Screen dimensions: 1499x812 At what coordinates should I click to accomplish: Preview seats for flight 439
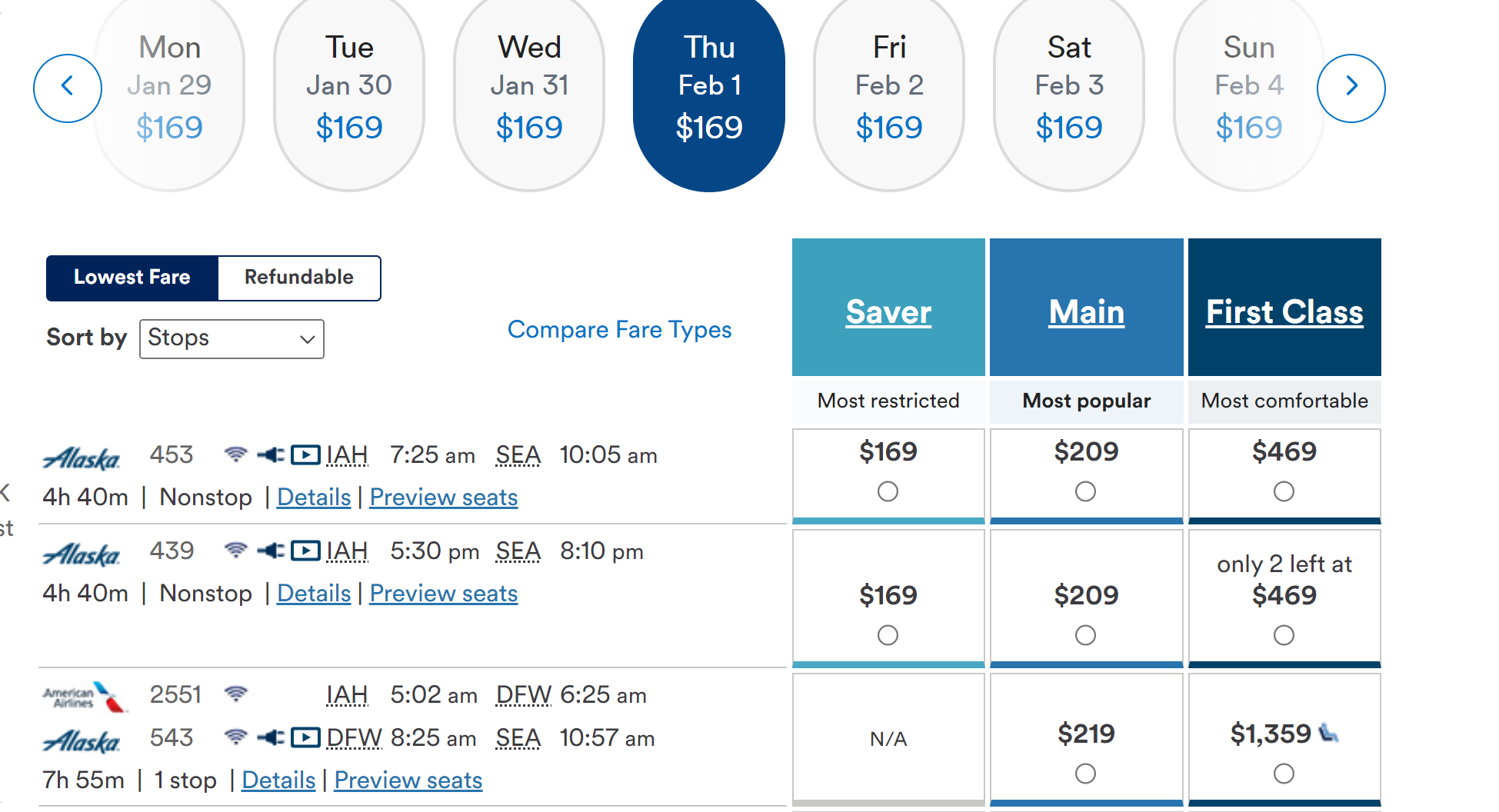pyautogui.click(x=443, y=594)
